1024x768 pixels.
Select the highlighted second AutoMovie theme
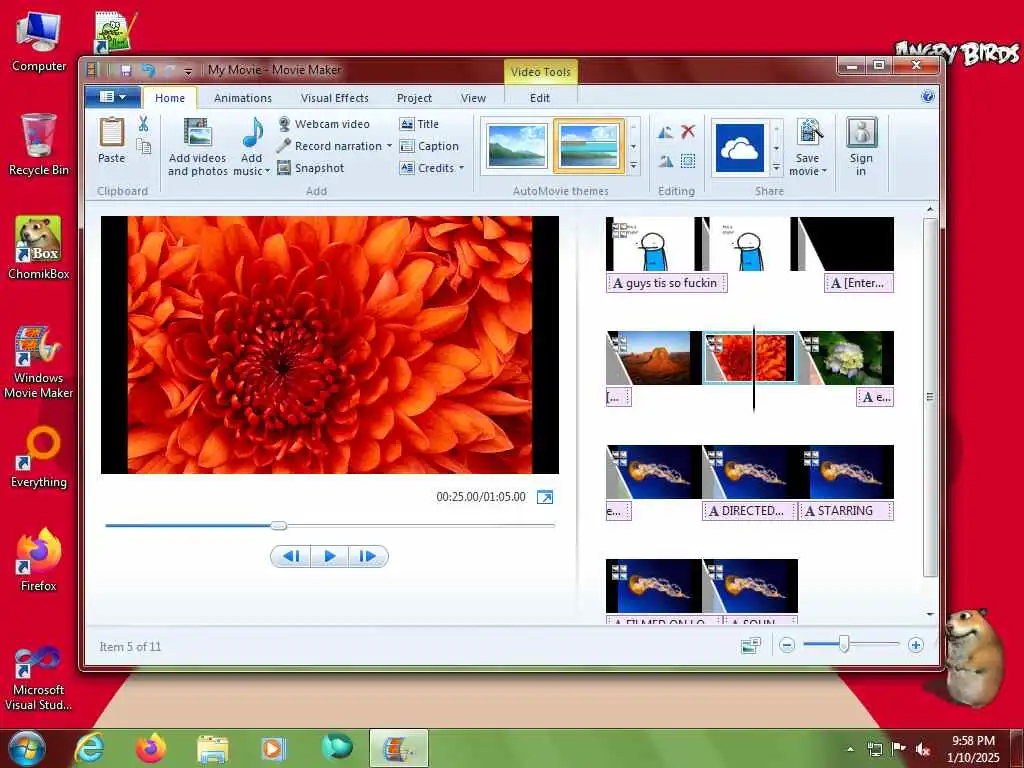click(588, 146)
